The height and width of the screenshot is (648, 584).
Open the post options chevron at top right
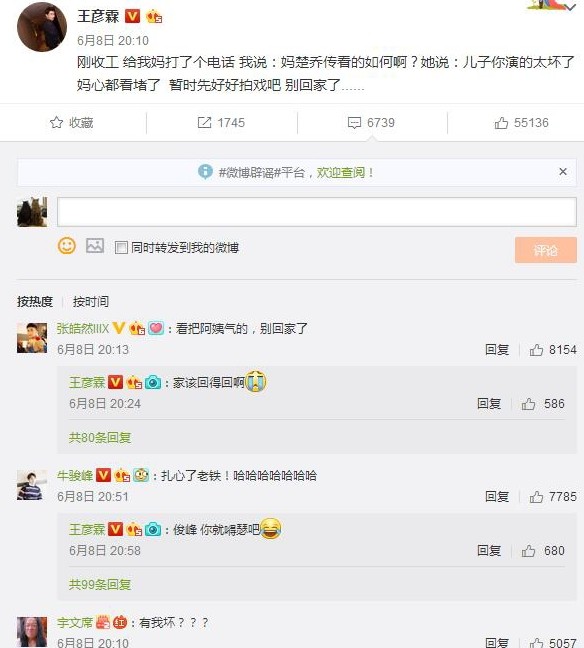(x=570, y=7)
